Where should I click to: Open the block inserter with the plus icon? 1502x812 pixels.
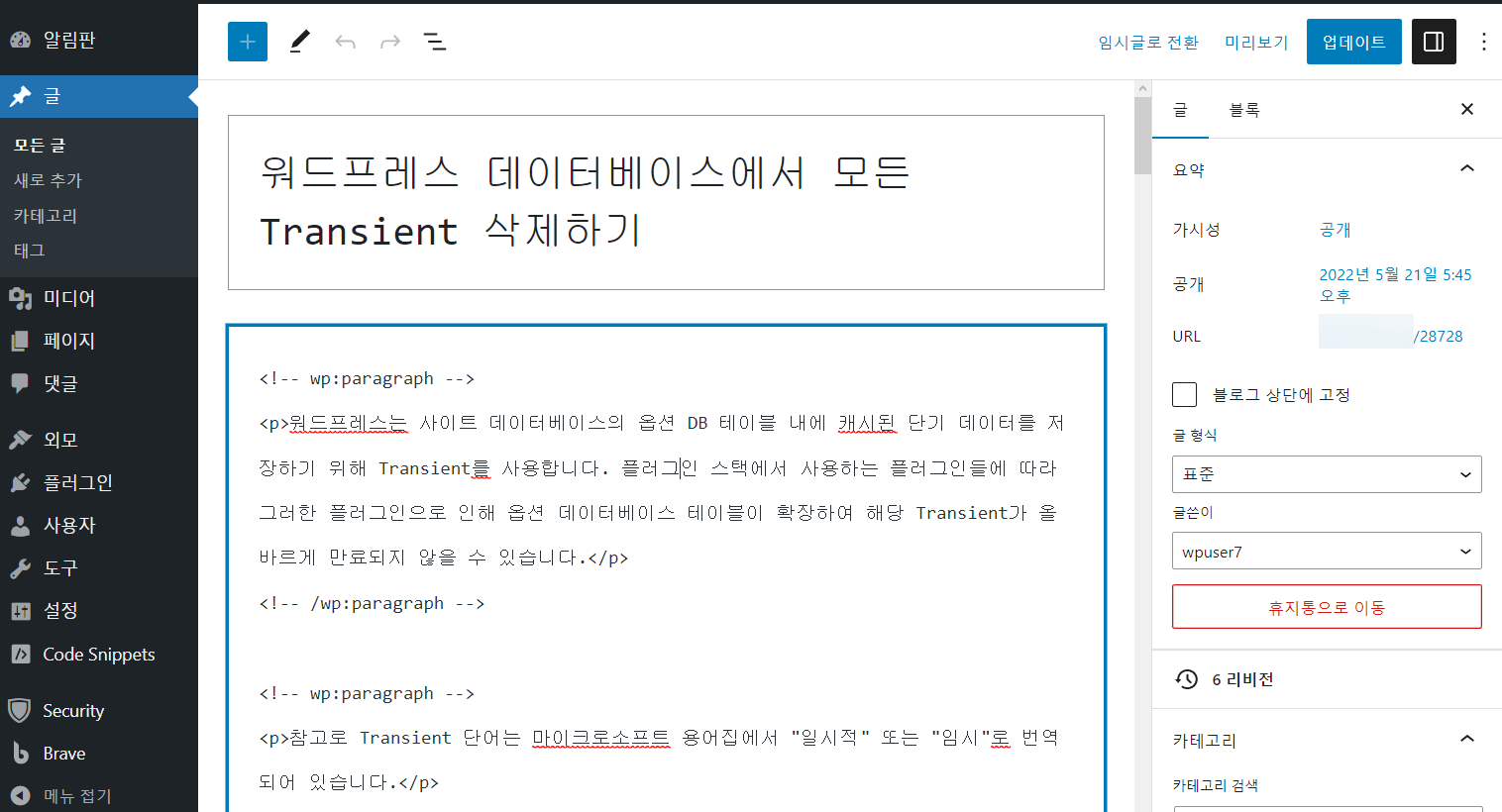[x=247, y=41]
